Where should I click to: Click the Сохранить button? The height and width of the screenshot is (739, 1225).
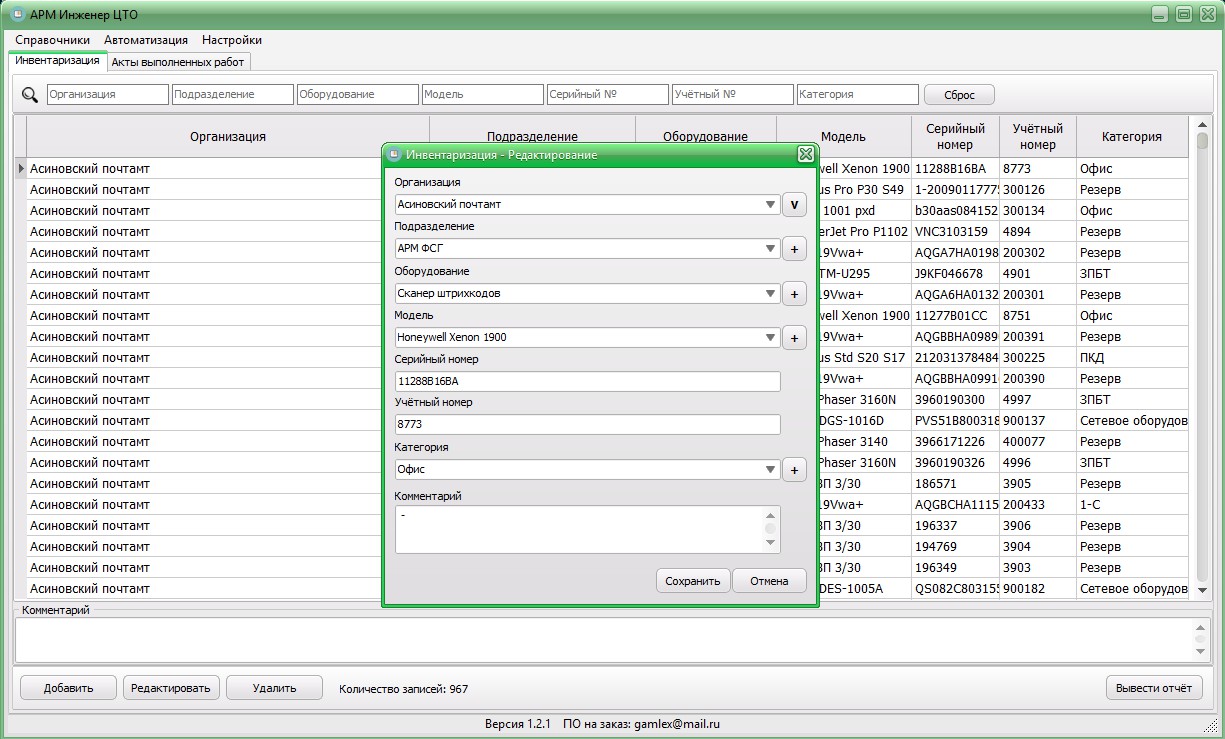pos(693,581)
